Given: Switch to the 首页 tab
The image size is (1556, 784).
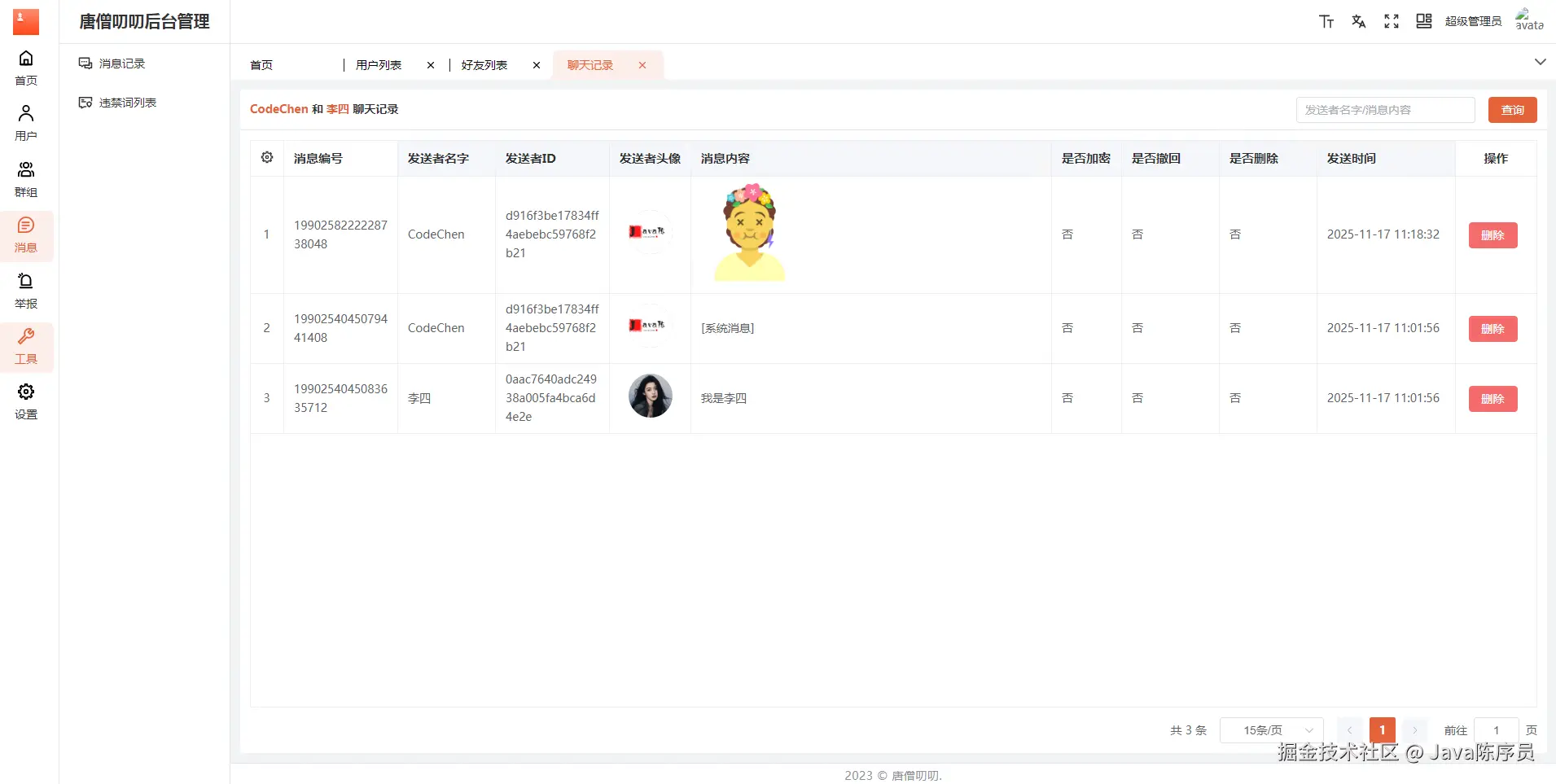Looking at the screenshot, I should (261, 65).
